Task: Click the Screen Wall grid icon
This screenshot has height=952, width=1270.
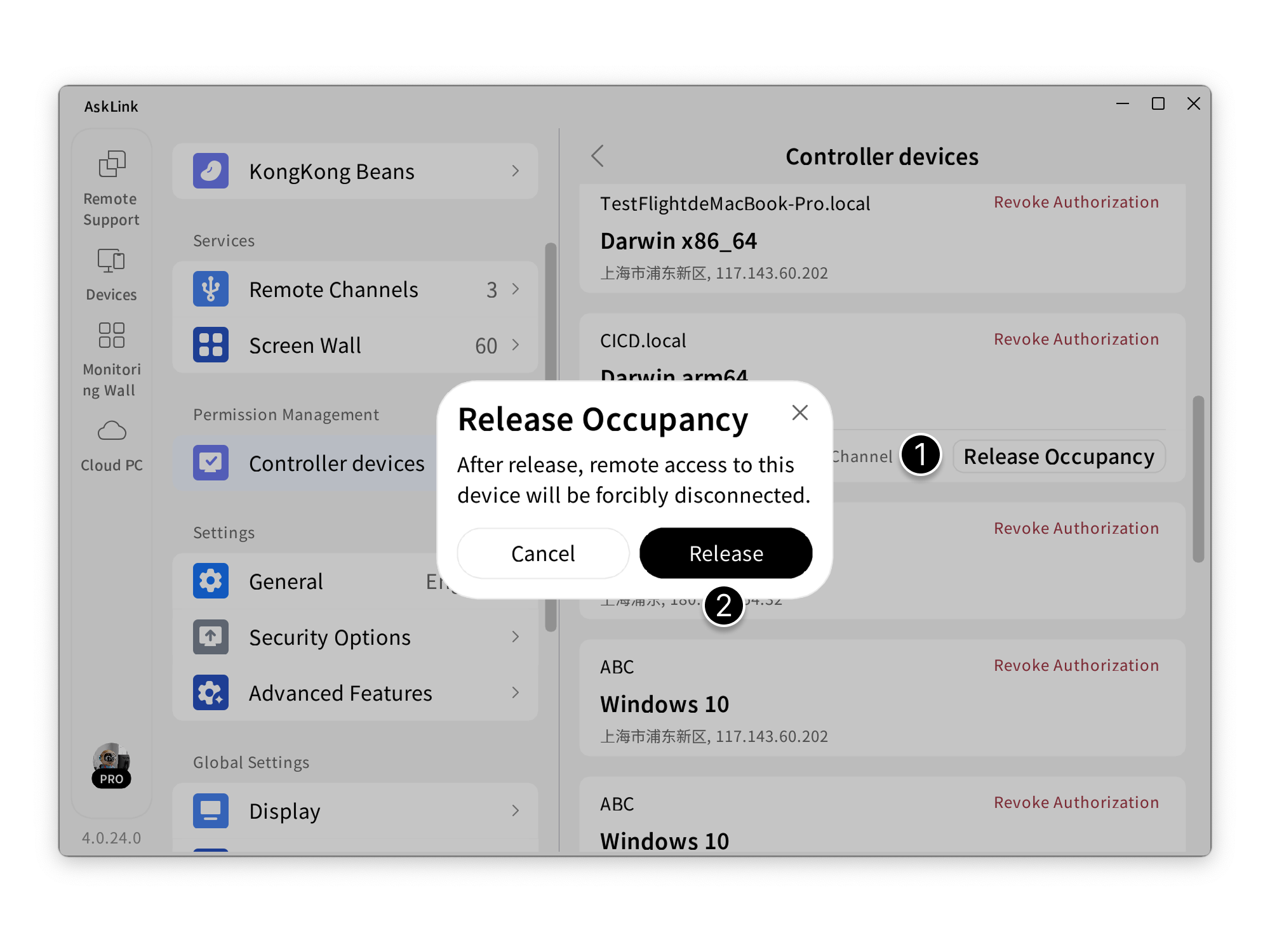Action: pyautogui.click(x=211, y=345)
